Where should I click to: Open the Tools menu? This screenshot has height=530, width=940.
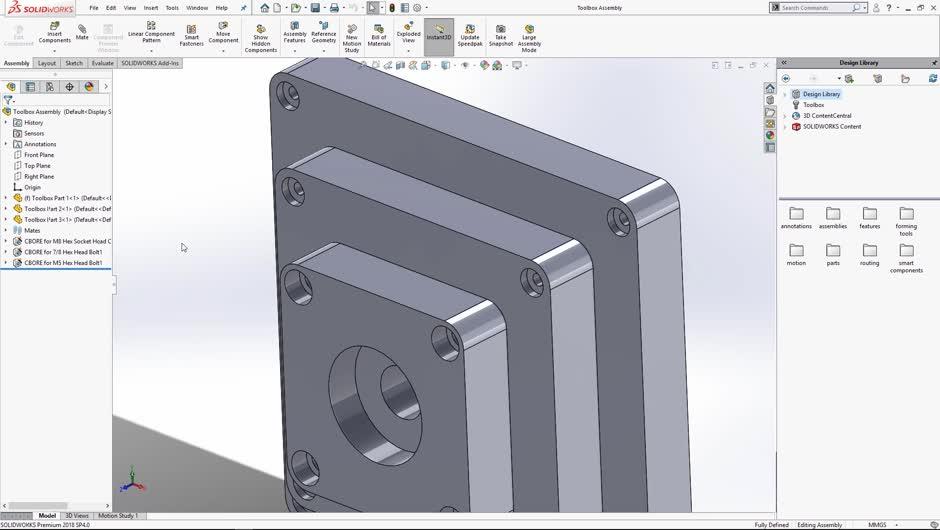[x=172, y=8]
